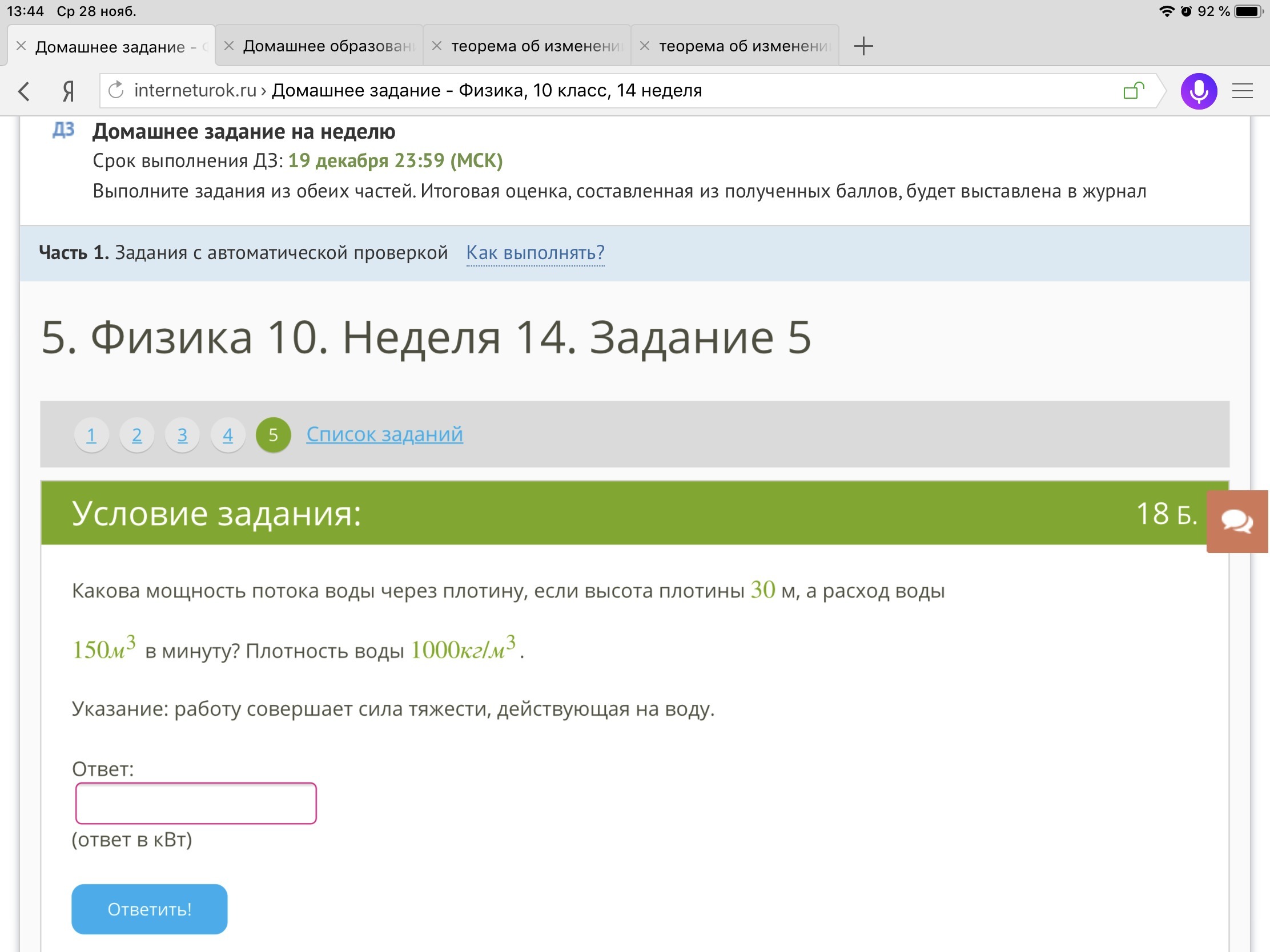The image size is (1270, 952).
Task: Open a new tab with plus icon
Action: pyautogui.click(x=863, y=46)
